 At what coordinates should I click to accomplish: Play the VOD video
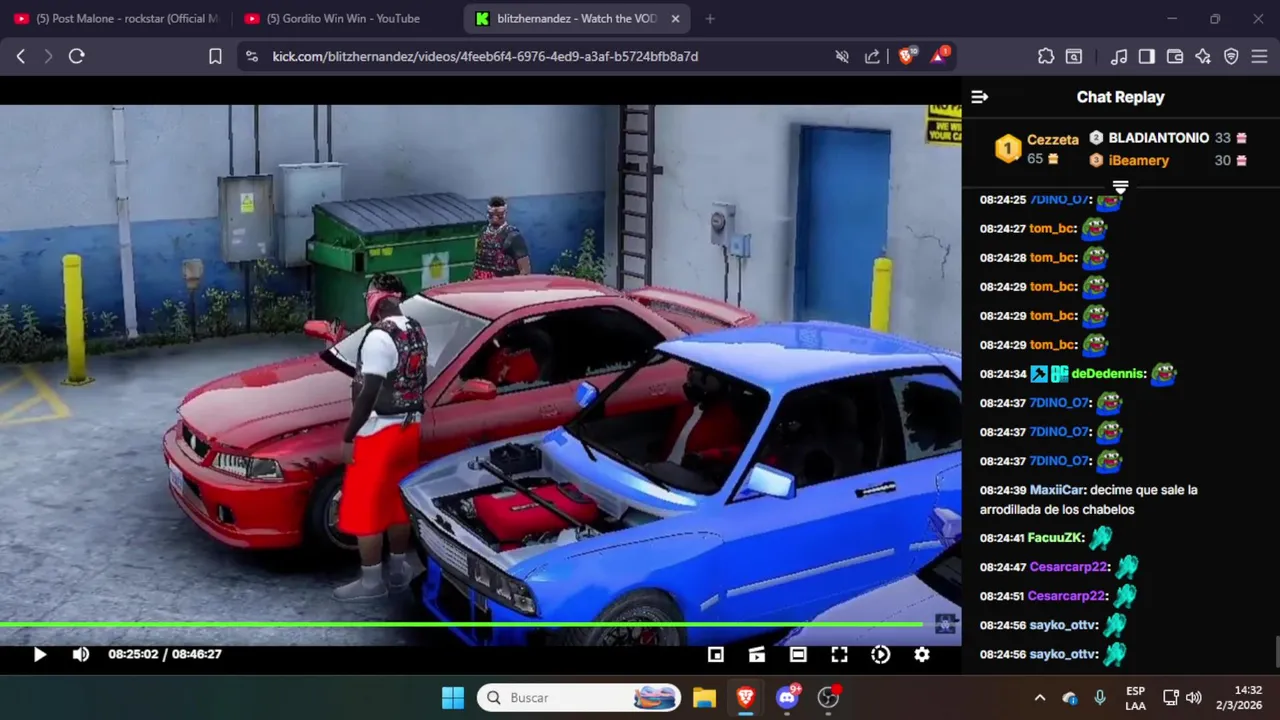click(40, 655)
